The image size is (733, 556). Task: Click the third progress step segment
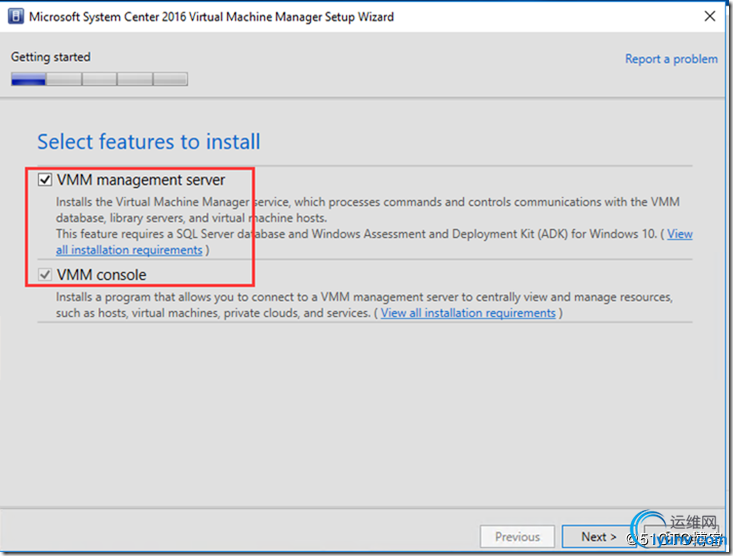coord(99,80)
